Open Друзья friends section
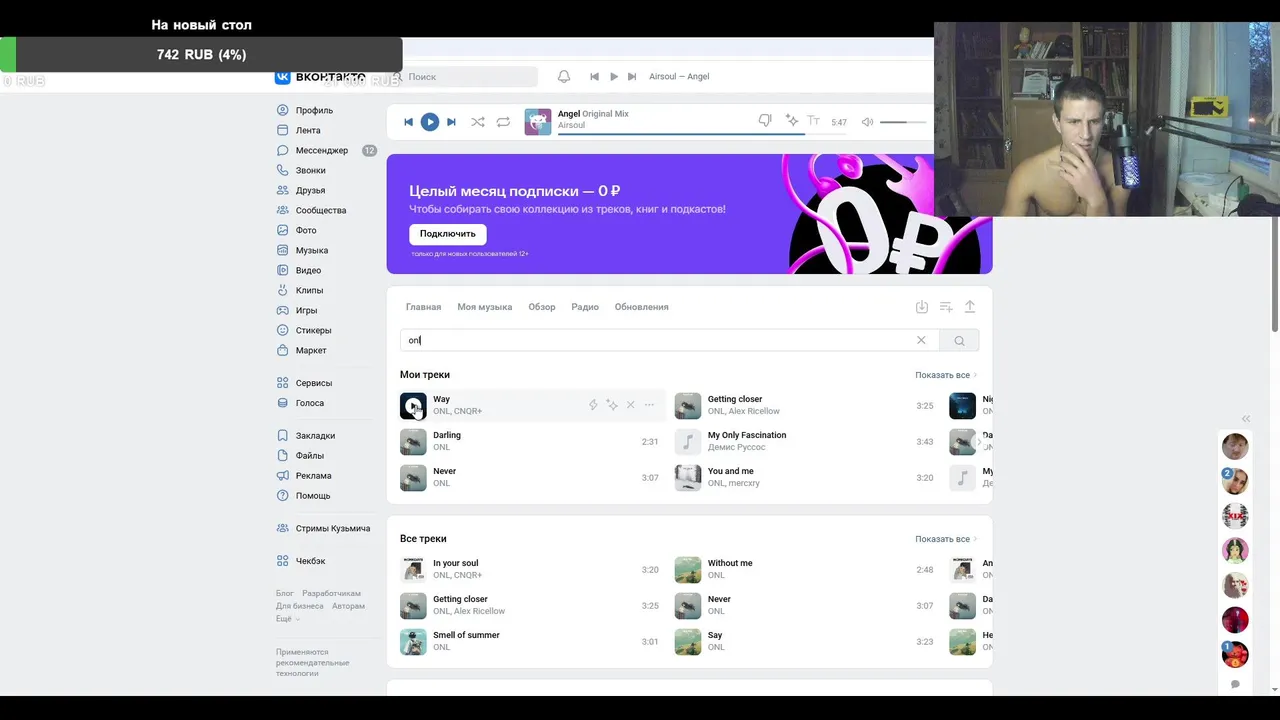This screenshot has width=1280, height=720. click(310, 190)
